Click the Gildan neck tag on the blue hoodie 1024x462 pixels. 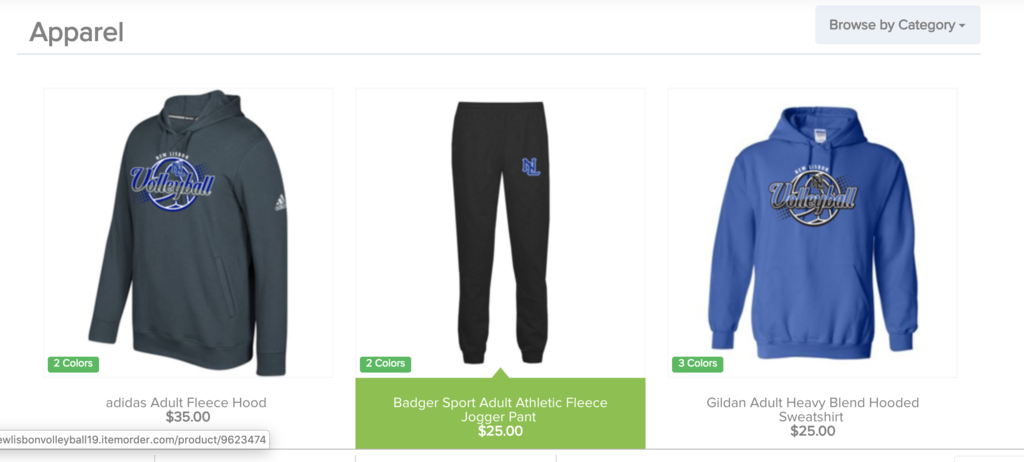tap(820, 135)
